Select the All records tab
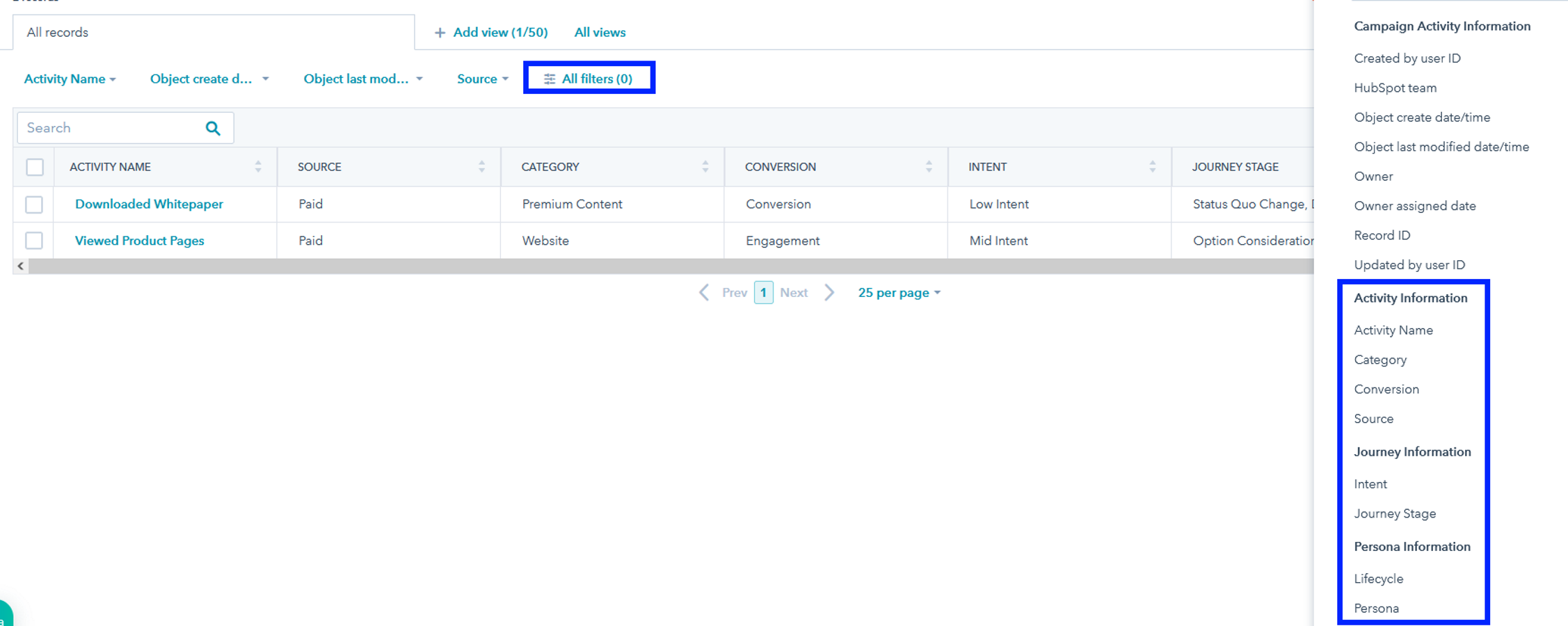1568x626 pixels. pos(214,33)
